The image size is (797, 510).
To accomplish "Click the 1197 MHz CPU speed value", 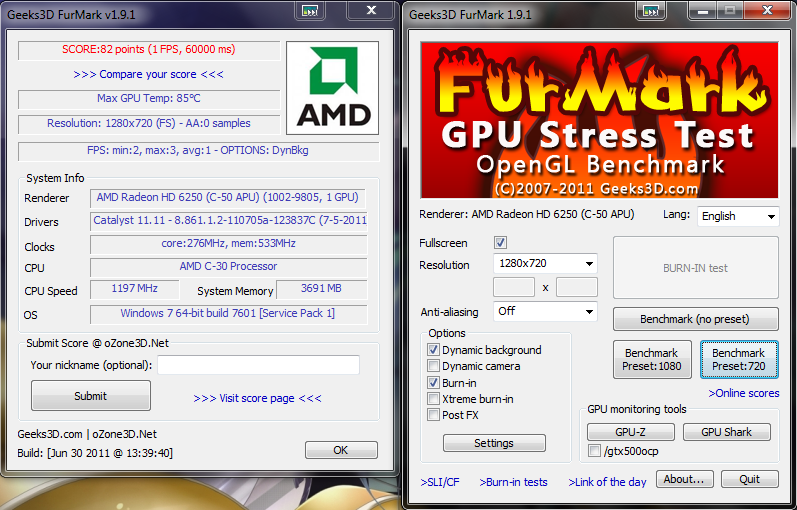I will (135, 289).
